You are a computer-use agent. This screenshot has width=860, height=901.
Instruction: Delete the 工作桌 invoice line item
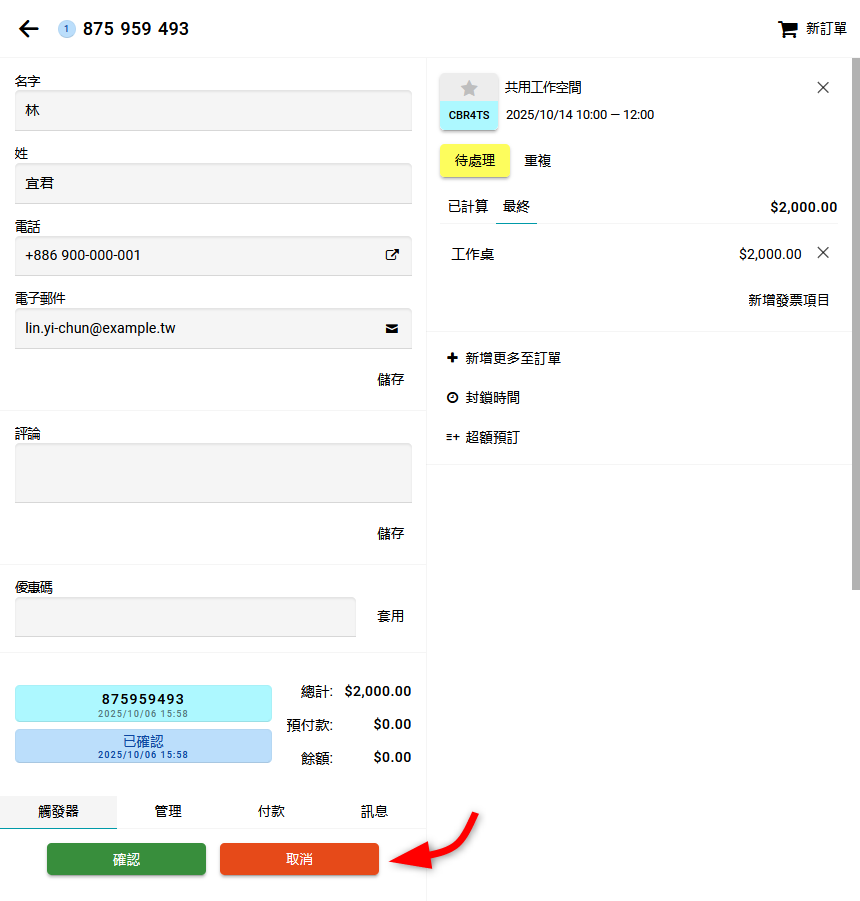point(823,253)
